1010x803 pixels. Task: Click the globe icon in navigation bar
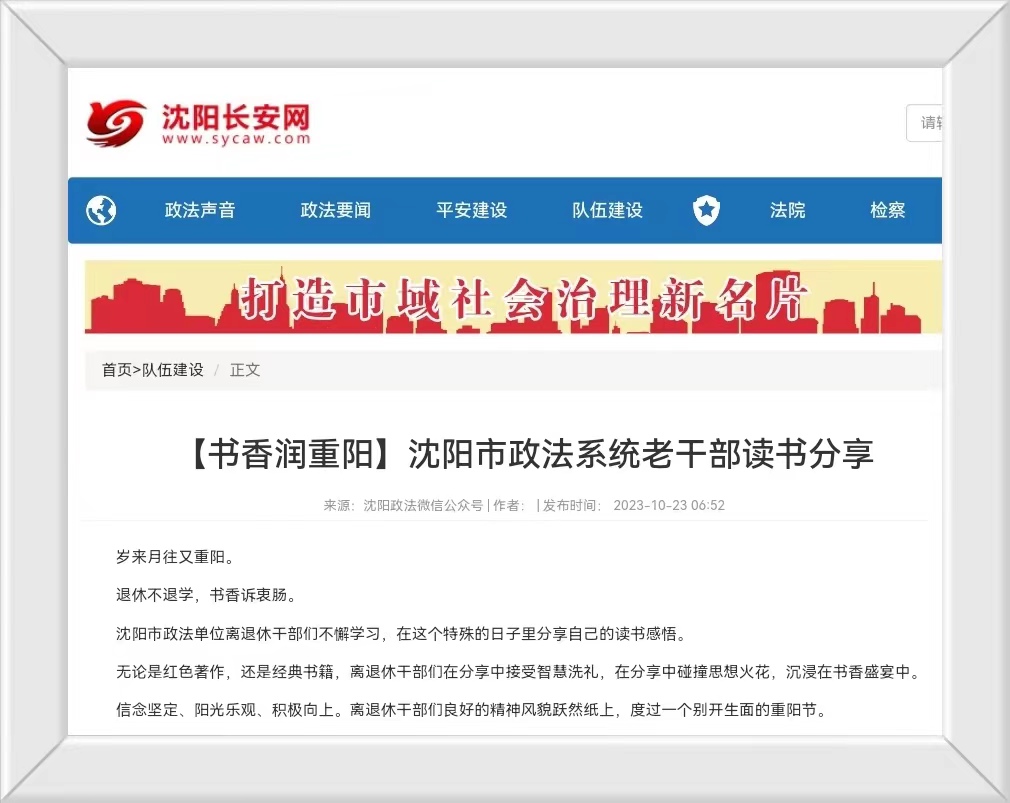tap(101, 210)
